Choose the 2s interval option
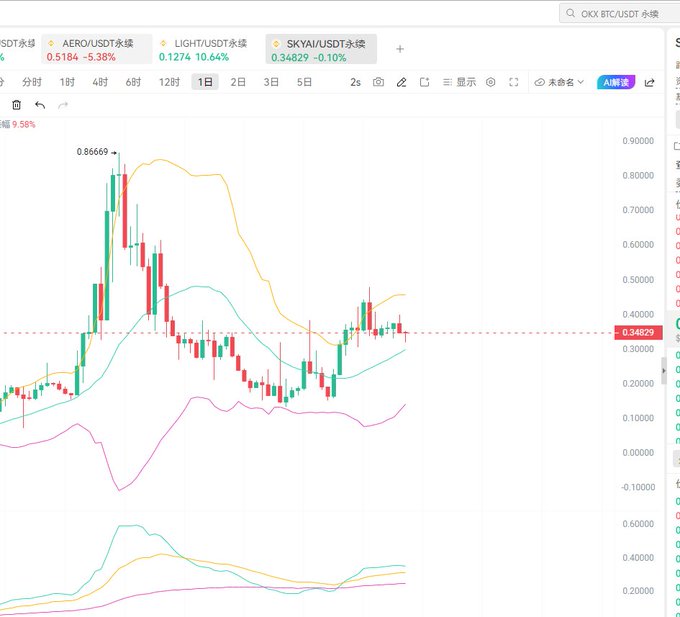 355,82
